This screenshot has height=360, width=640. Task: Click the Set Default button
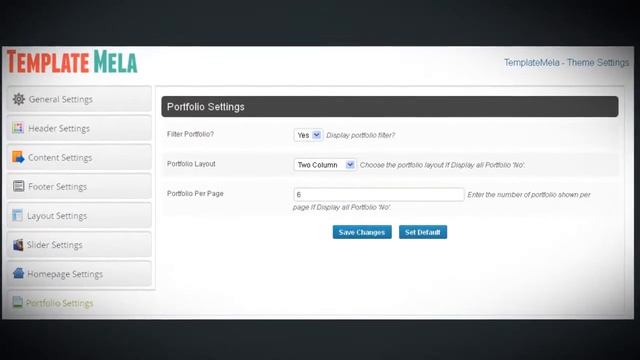(423, 232)
